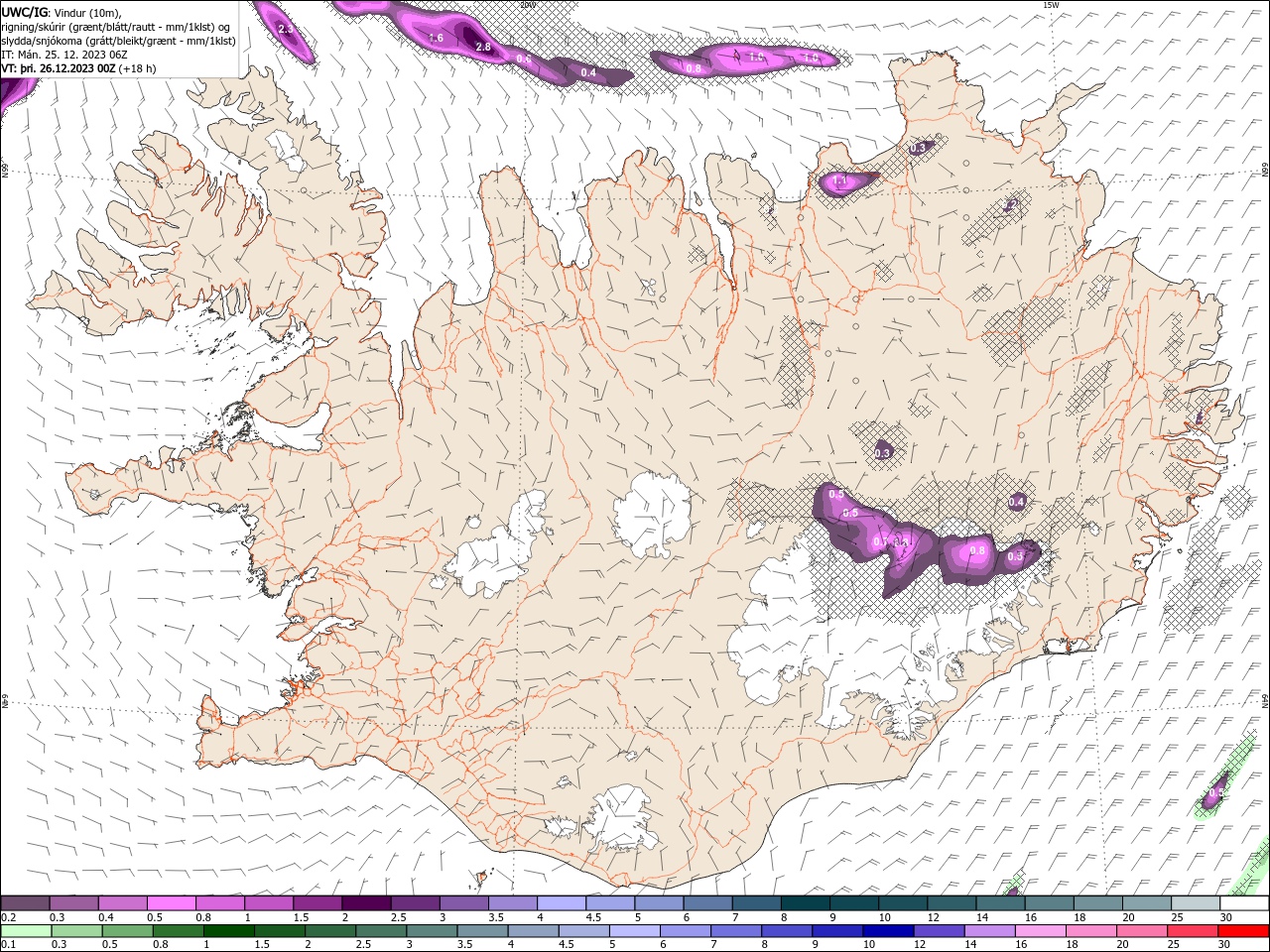Pick upper scale pink swatch between 0.5 and 0.8

pyautogui.click(x=171, y=903)
